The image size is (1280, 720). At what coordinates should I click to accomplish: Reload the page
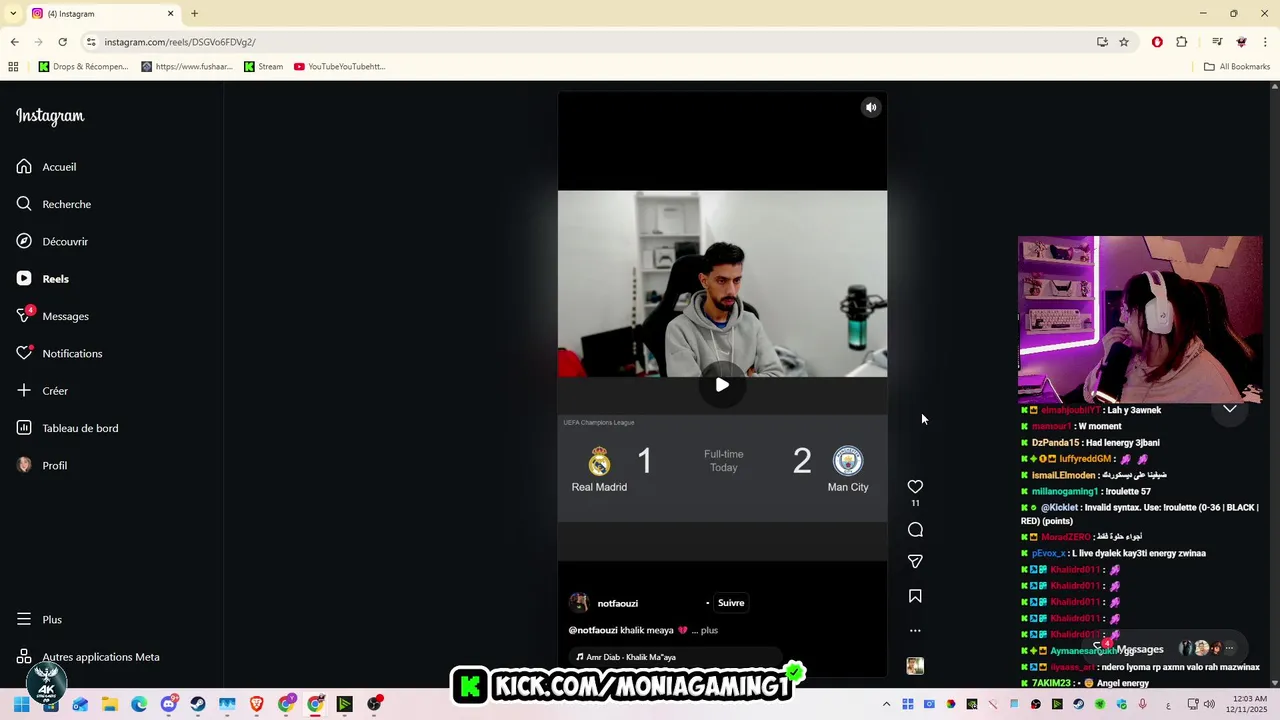coord(62,42)
